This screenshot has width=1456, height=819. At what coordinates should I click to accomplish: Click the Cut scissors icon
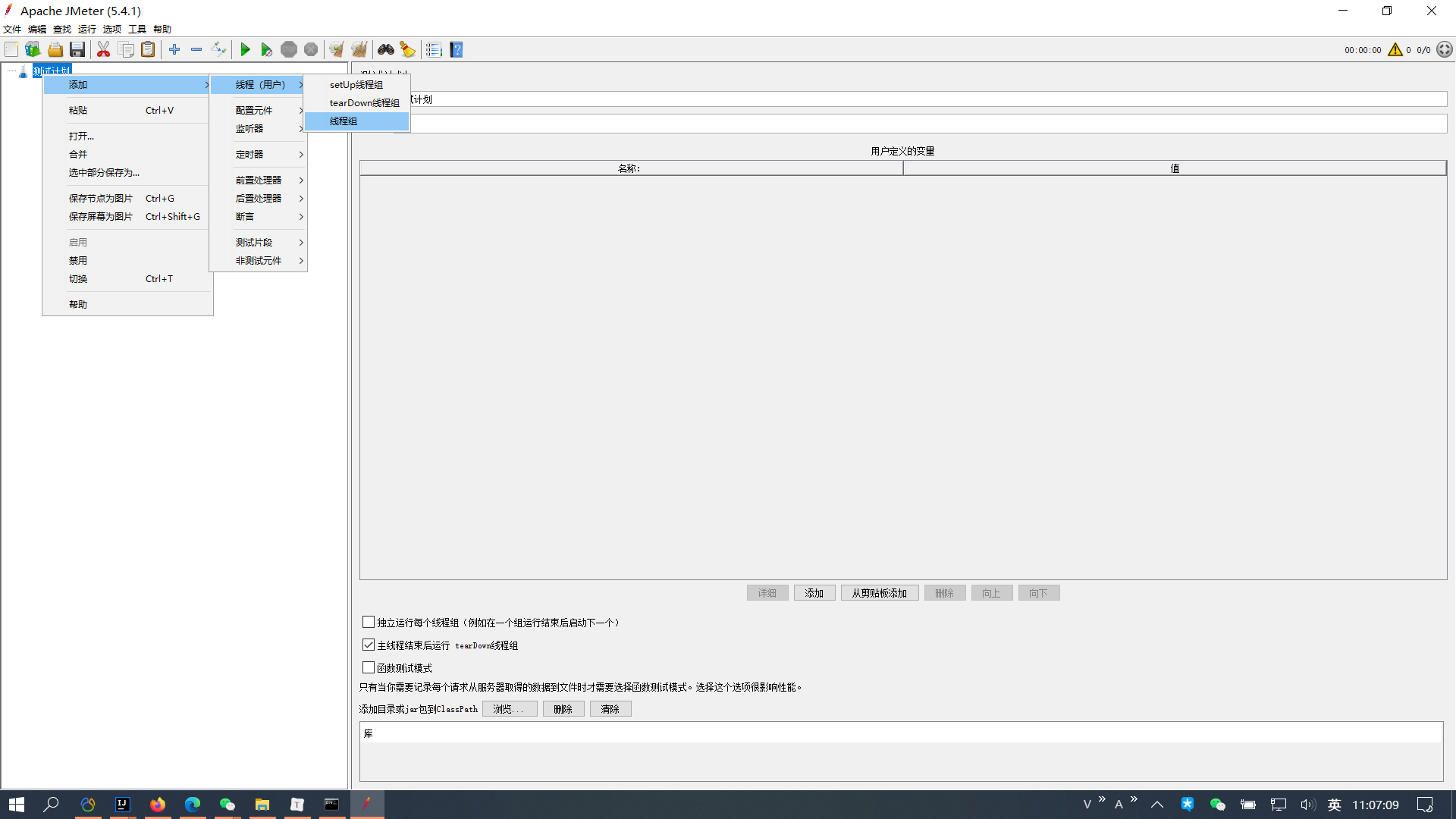(x=104, y=49)
